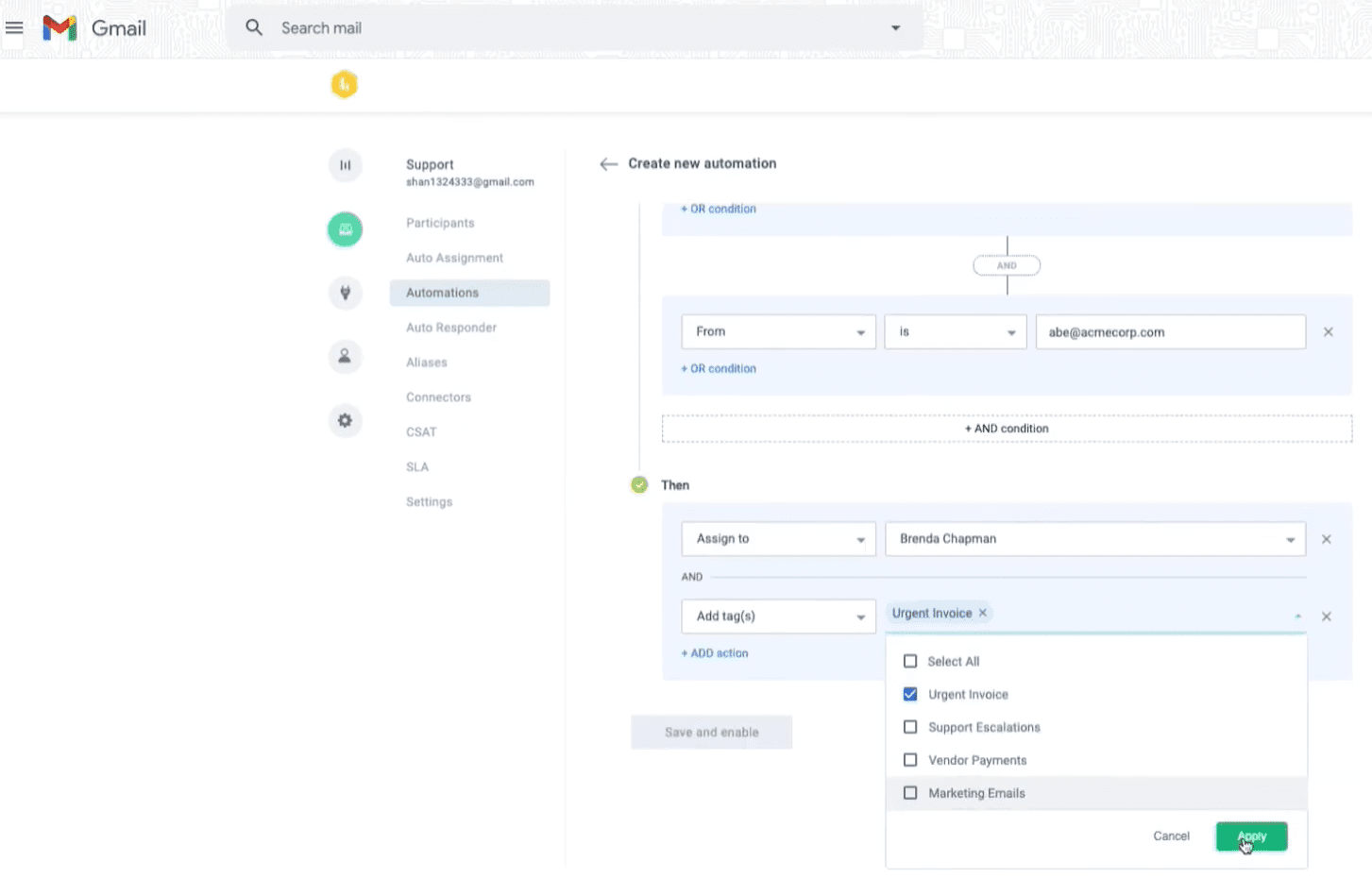Select the green shared mailbox sidebar icon
This screenshot has width=1372, height=878.
pos(345,229)
